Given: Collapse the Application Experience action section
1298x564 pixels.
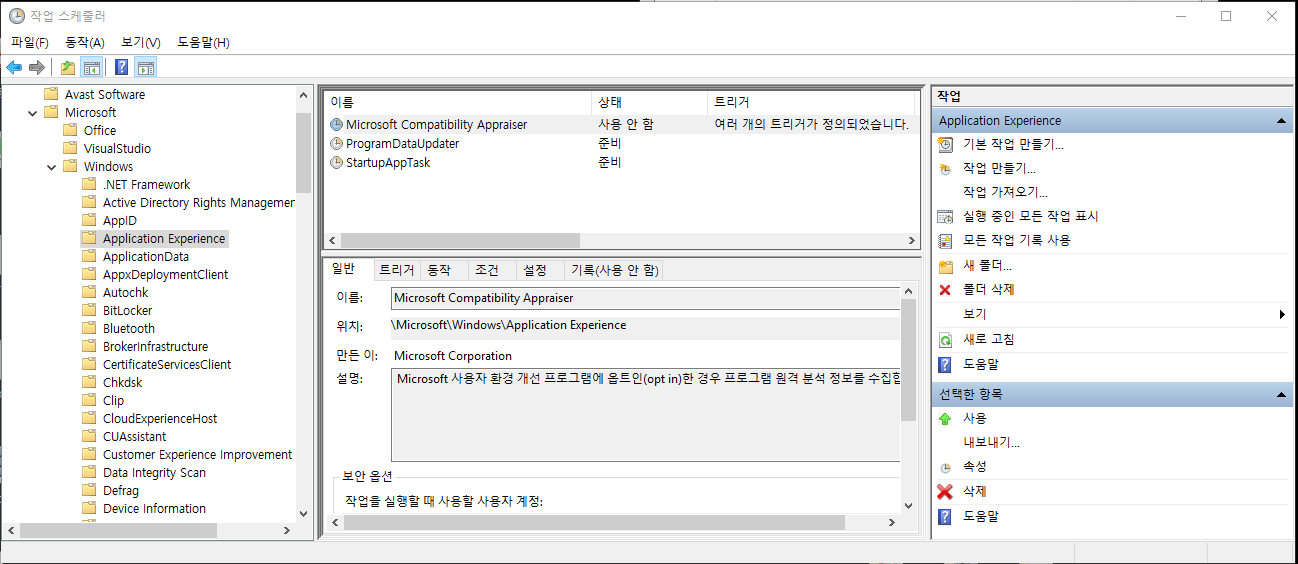Looking at the screenshot, I should (x=1281, y=121).
